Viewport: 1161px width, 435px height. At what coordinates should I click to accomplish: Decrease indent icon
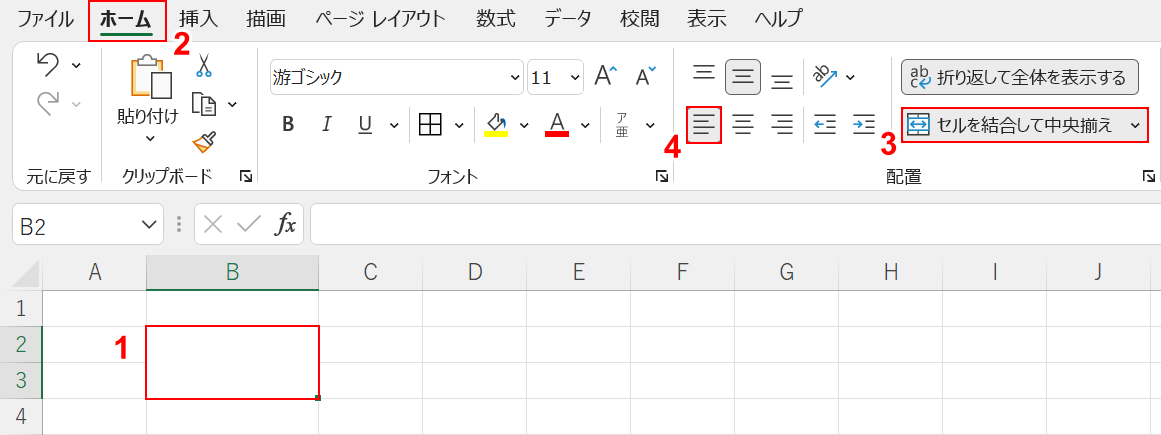point(825,124)
